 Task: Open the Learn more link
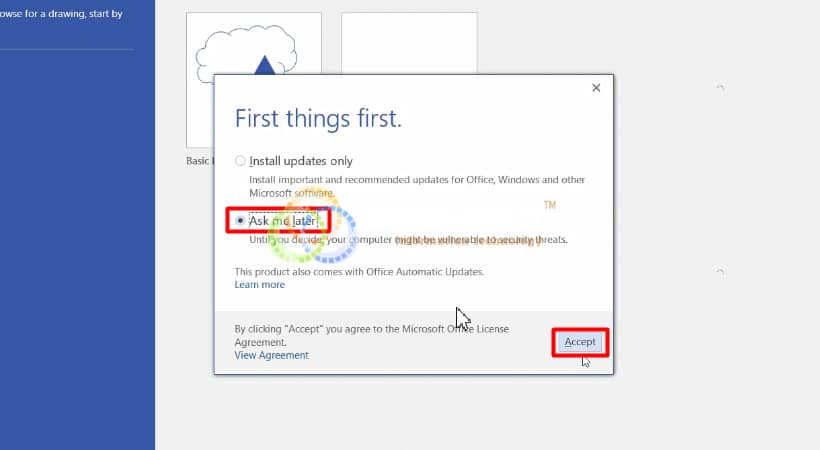pos(259,285)
